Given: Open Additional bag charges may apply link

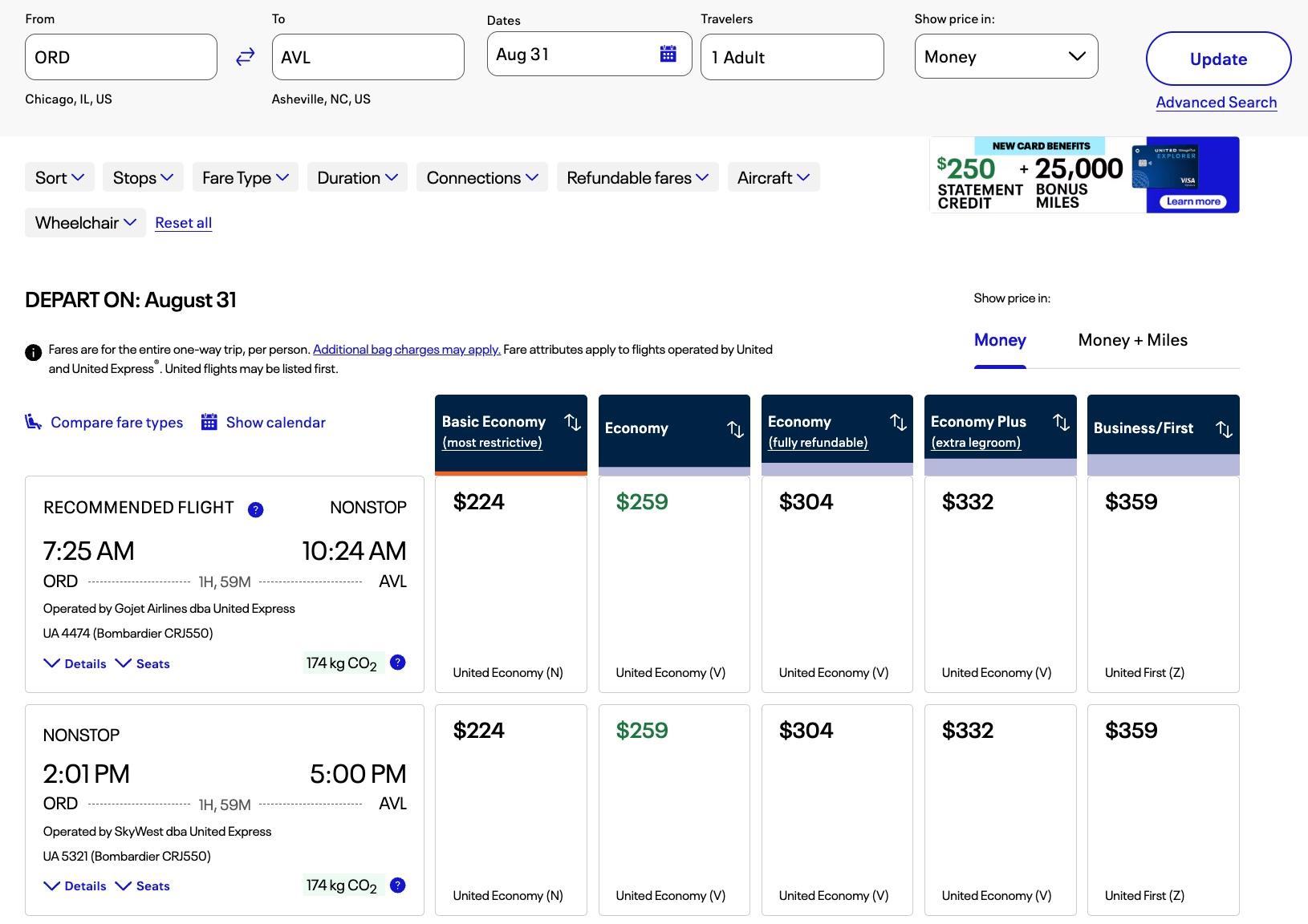Looking at the screenshot, I should pyautogui.click(x=407, y=350).
